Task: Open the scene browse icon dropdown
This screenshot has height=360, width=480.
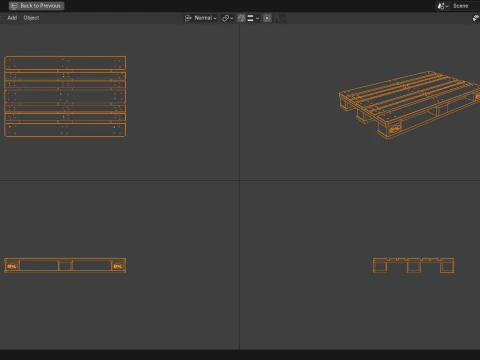Action: (443, 6)
